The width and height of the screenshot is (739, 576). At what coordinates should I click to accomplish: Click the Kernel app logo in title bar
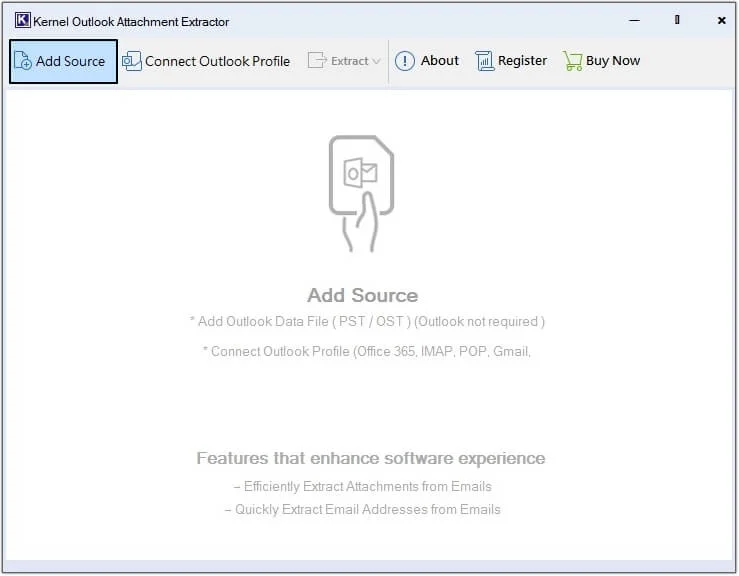[23, 20]
